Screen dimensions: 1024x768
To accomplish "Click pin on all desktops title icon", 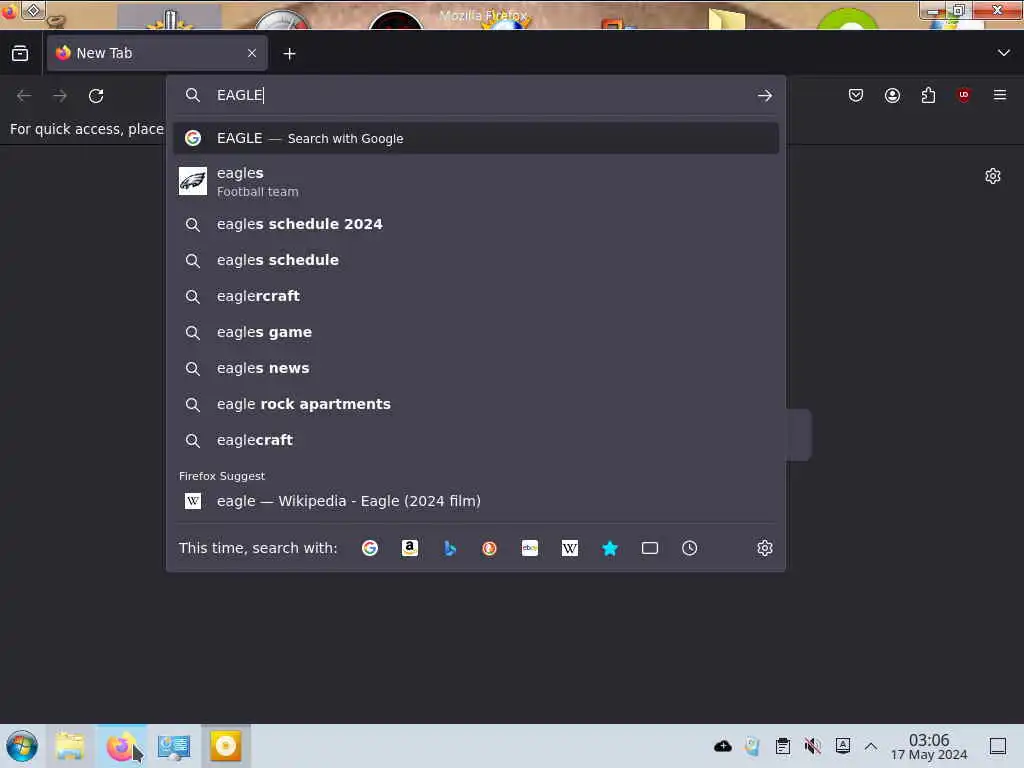I will (33, 10).
